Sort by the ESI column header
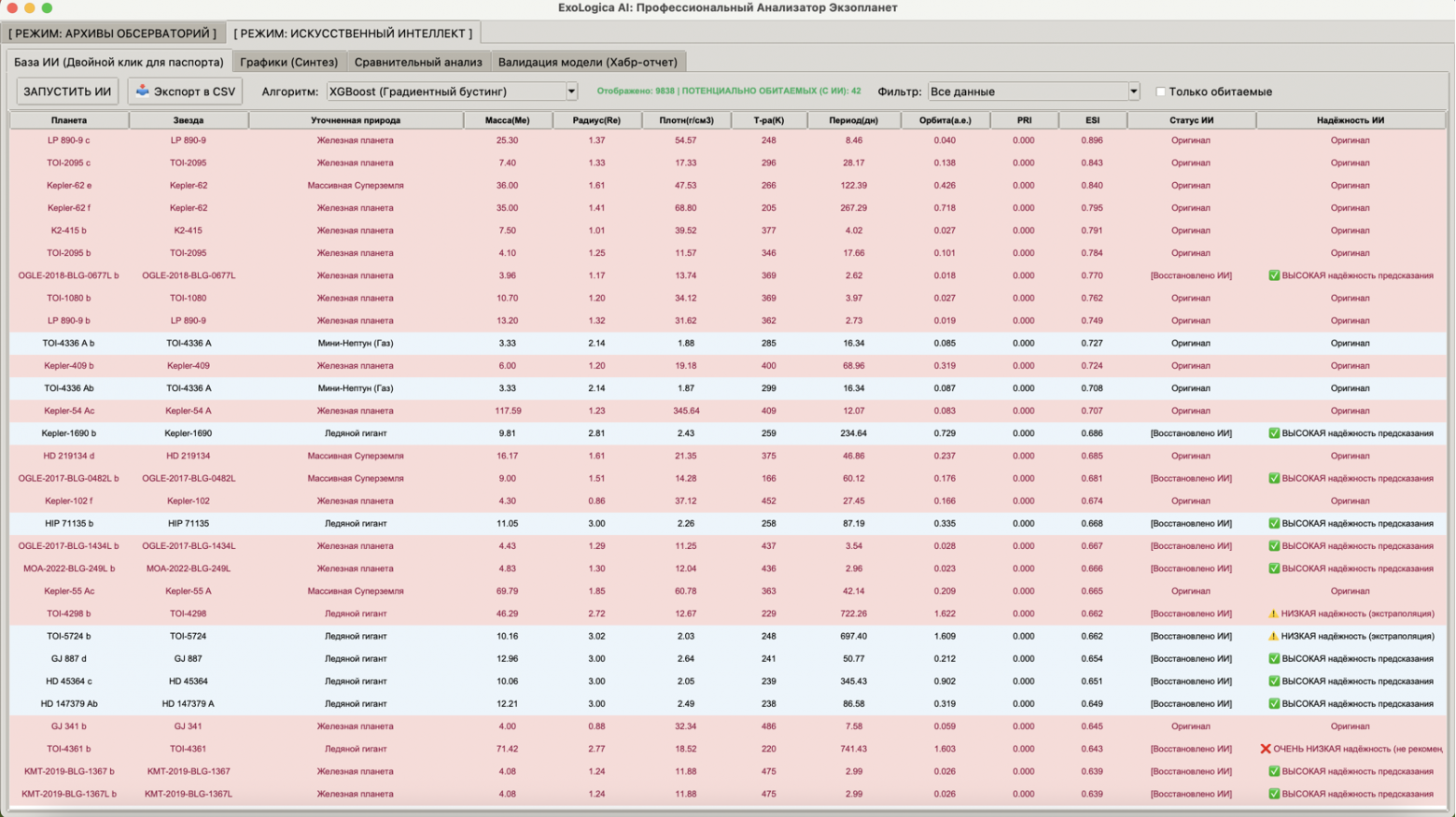The height and width of the screenshot is (817, 1456). tap(1092, 120)
